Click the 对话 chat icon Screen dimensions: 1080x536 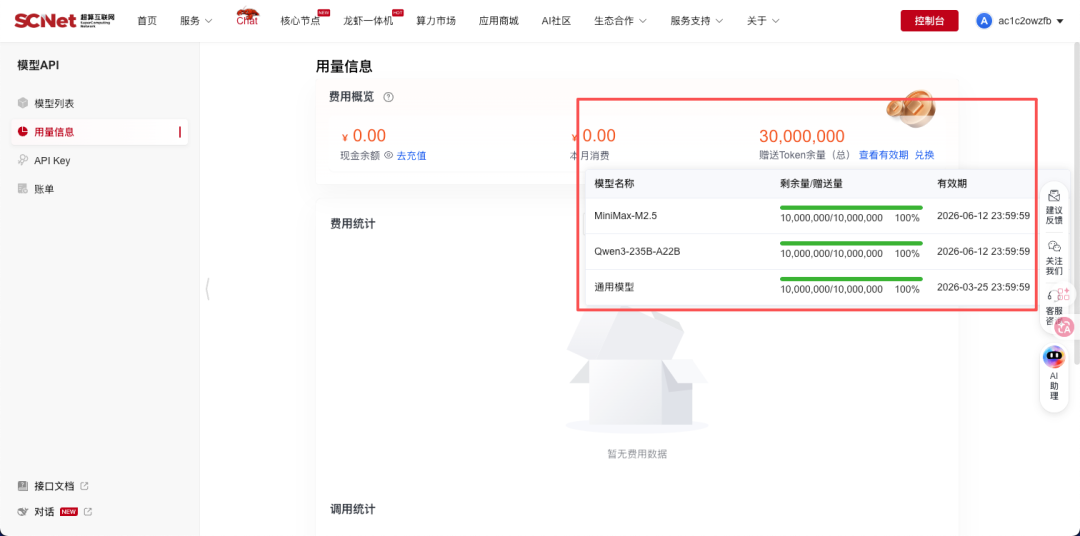pyautogui.click(x=23, y=512)
